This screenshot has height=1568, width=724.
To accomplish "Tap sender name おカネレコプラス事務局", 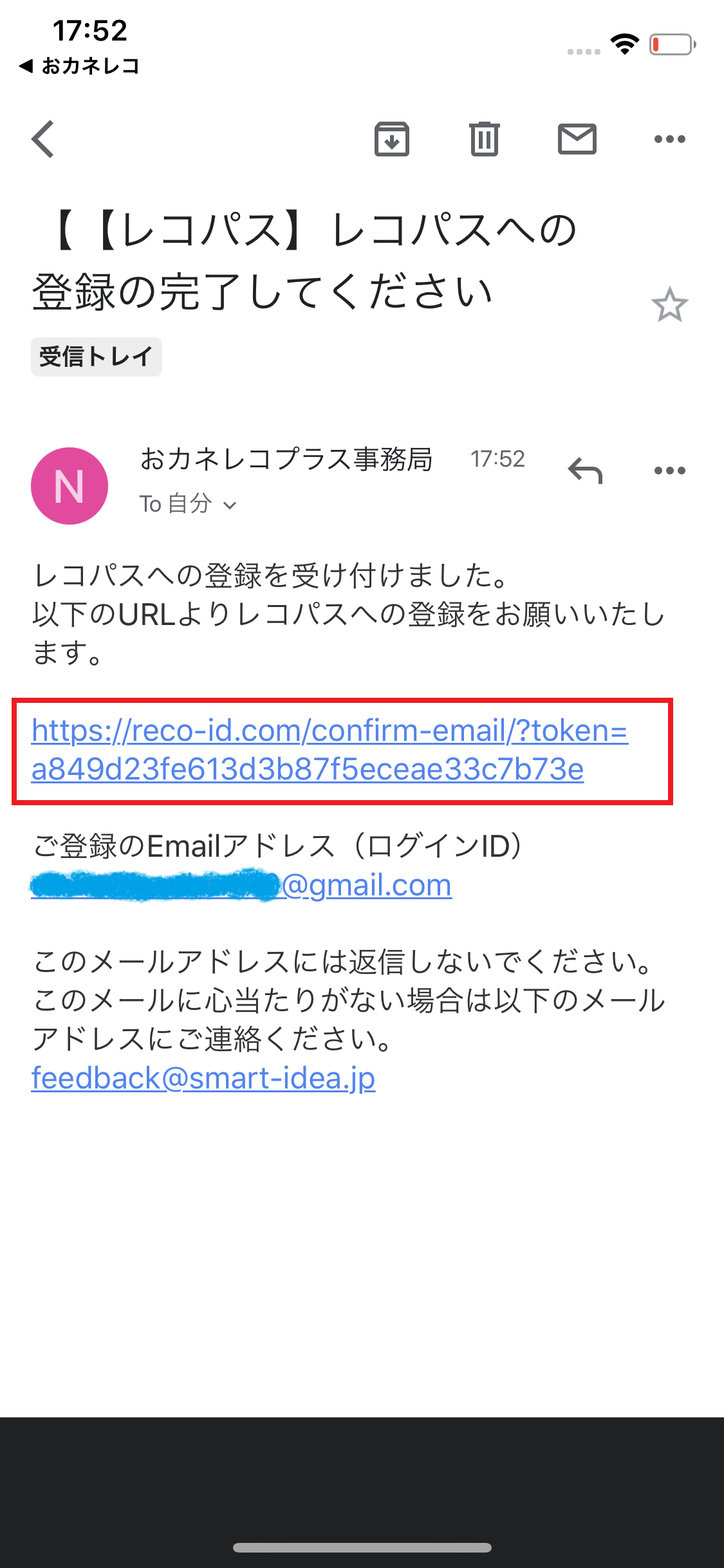I will tap(286, 460).
